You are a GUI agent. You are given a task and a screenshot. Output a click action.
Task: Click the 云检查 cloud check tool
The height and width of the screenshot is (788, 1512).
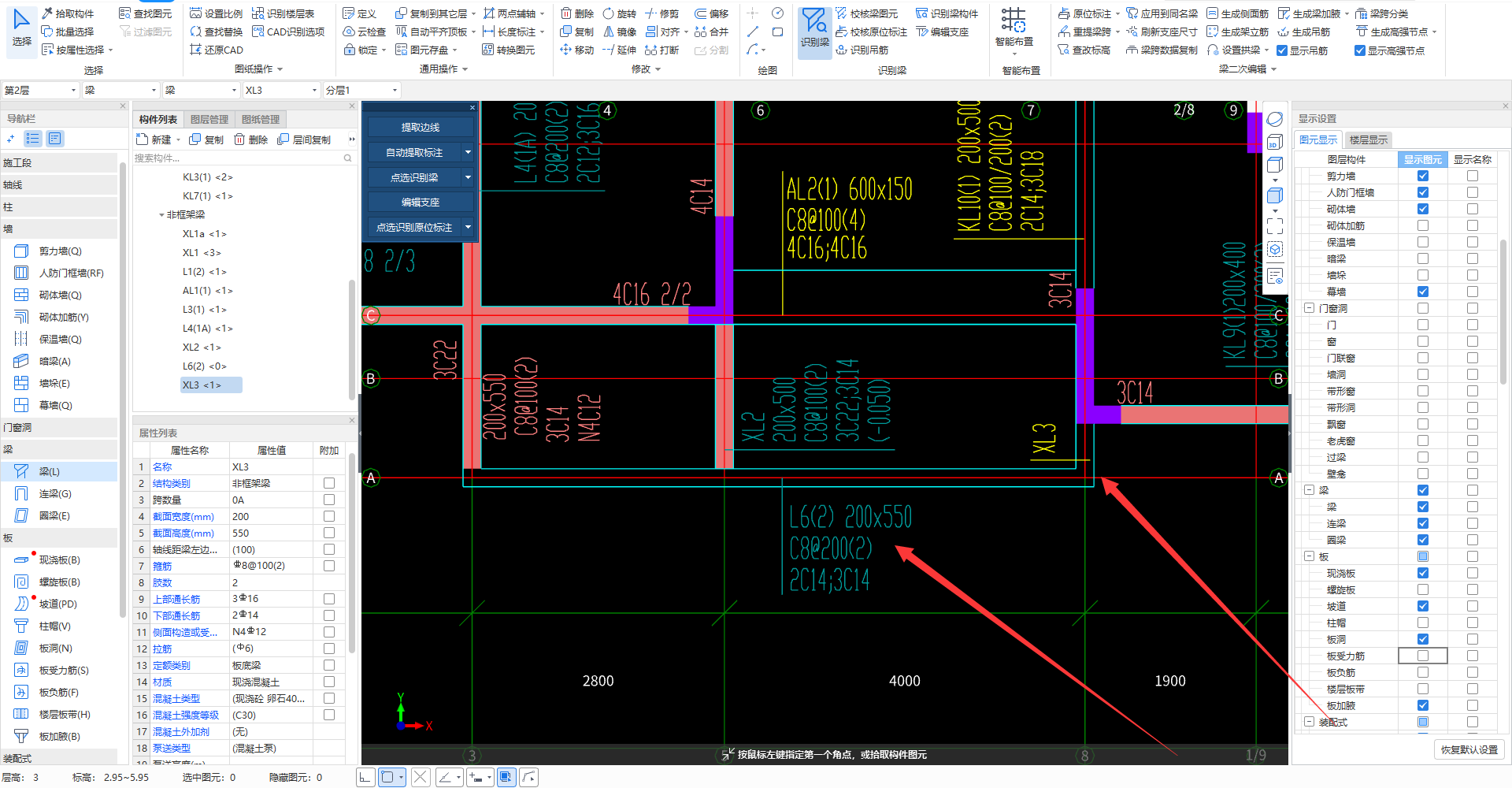click(x=365, y=32)
